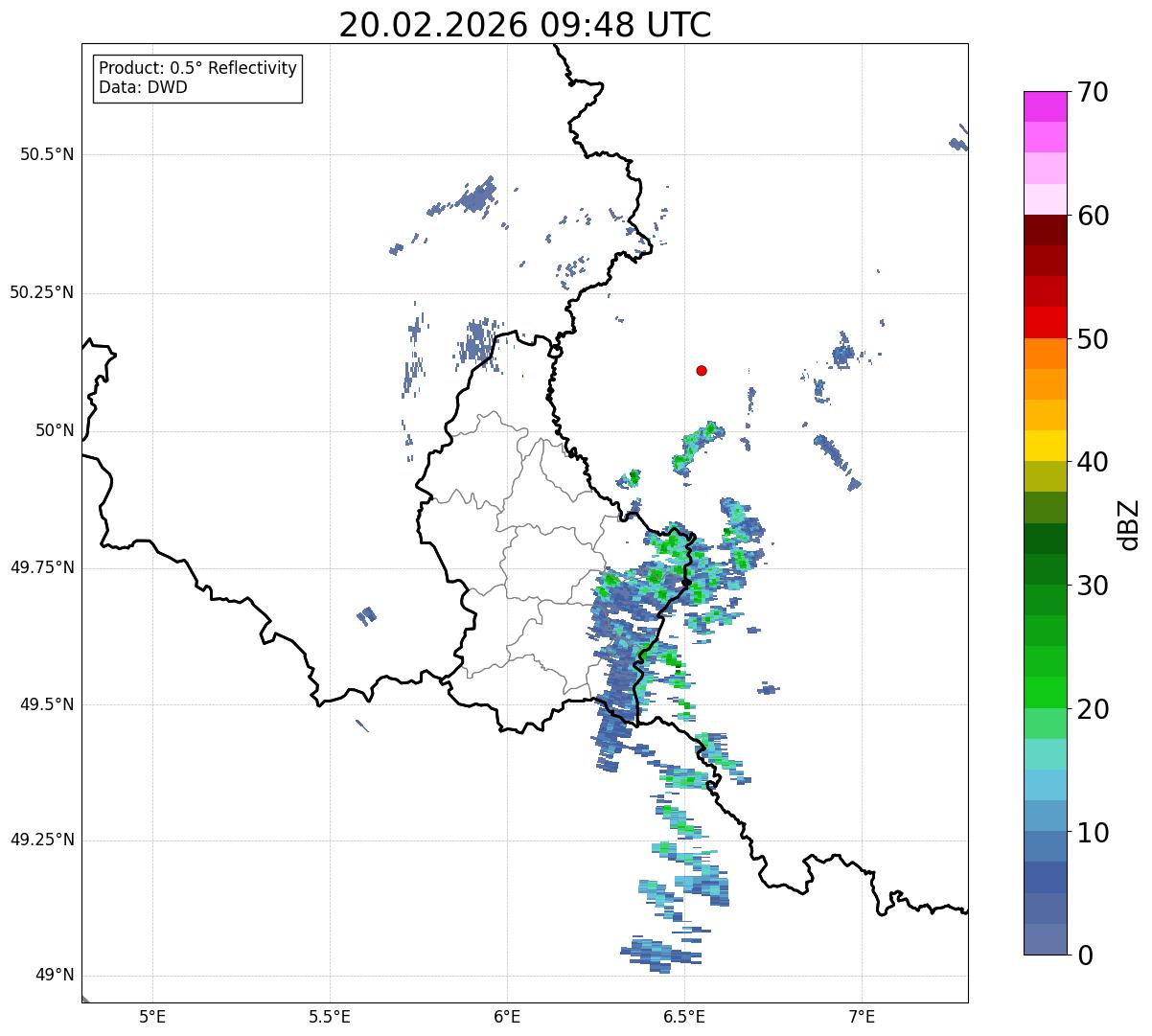Click the orange colorbar segment below 50

point(1045,354)
